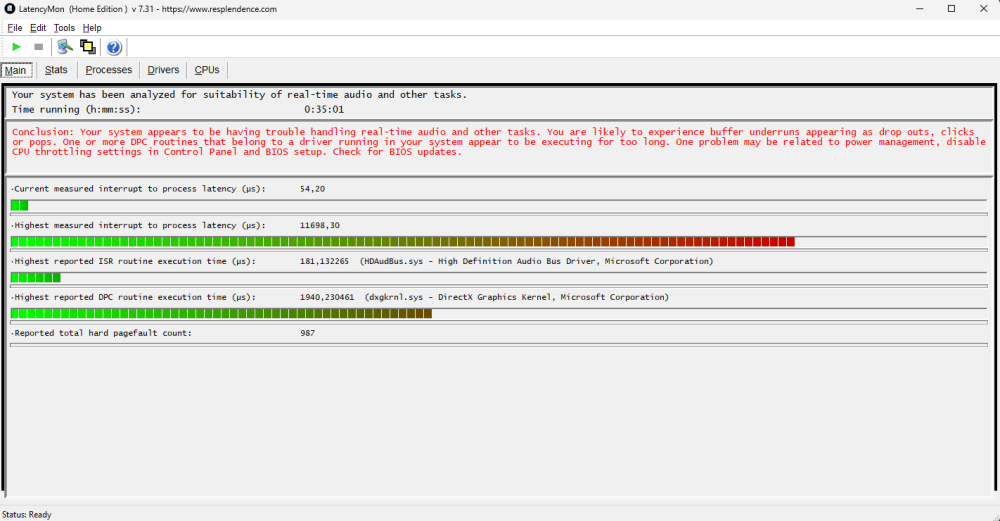The image size is (1000, 521).
Task: Open the File menu
Action: click(15, 28)
